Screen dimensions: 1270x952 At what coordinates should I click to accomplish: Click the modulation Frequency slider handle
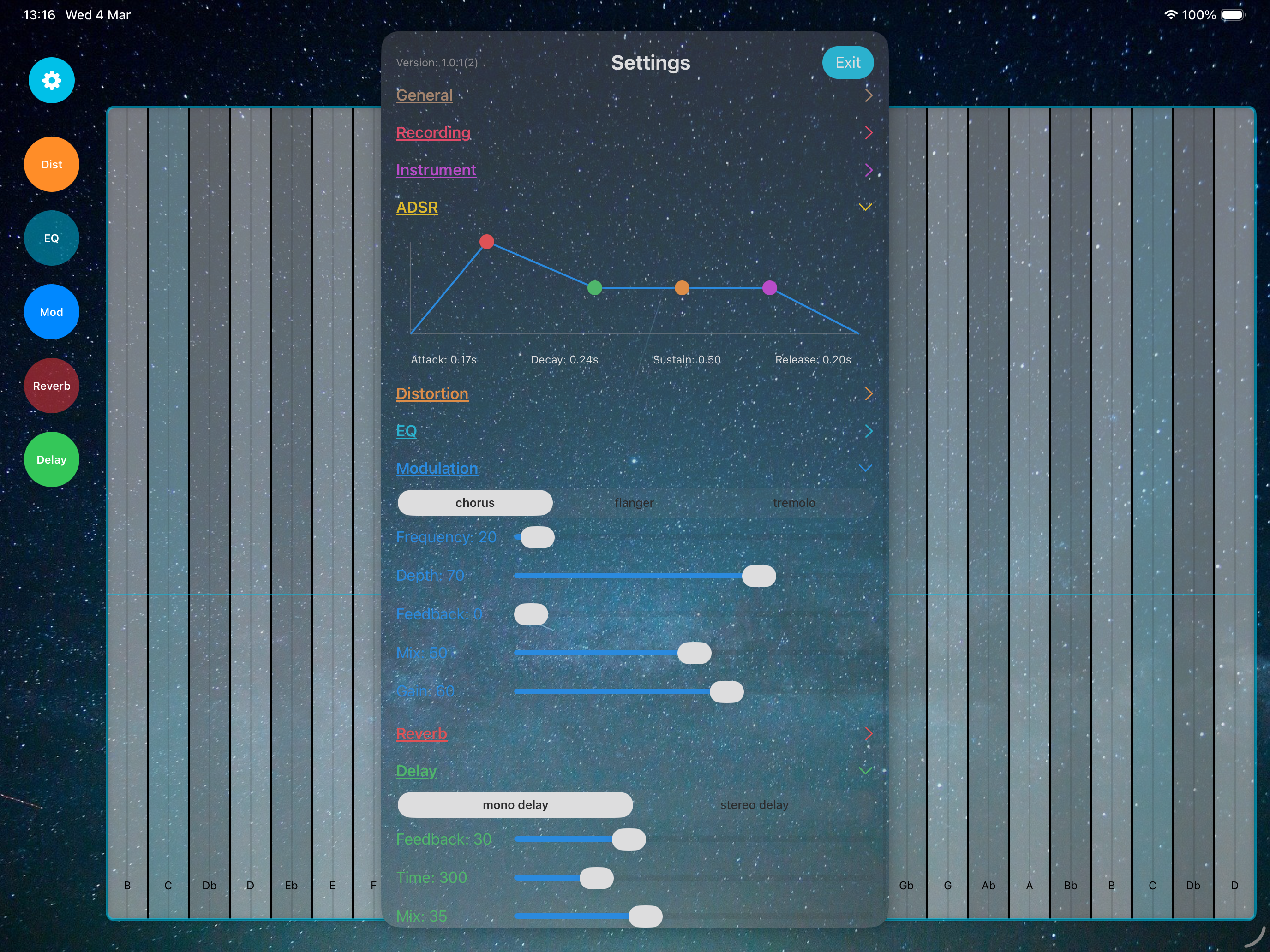coord(537,537)
